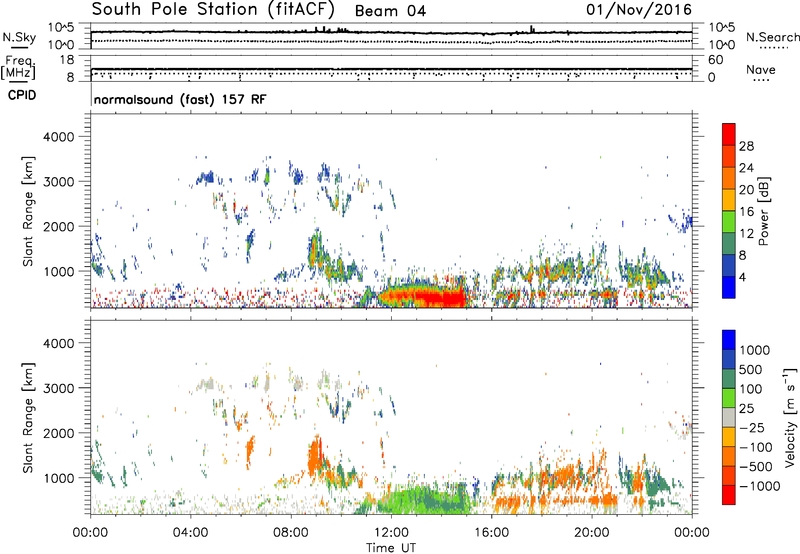Image resolution: width=800 pixels, height=554 pixels.
Task: Click the "4000" tick on power panel
Action: click(58, 137)
